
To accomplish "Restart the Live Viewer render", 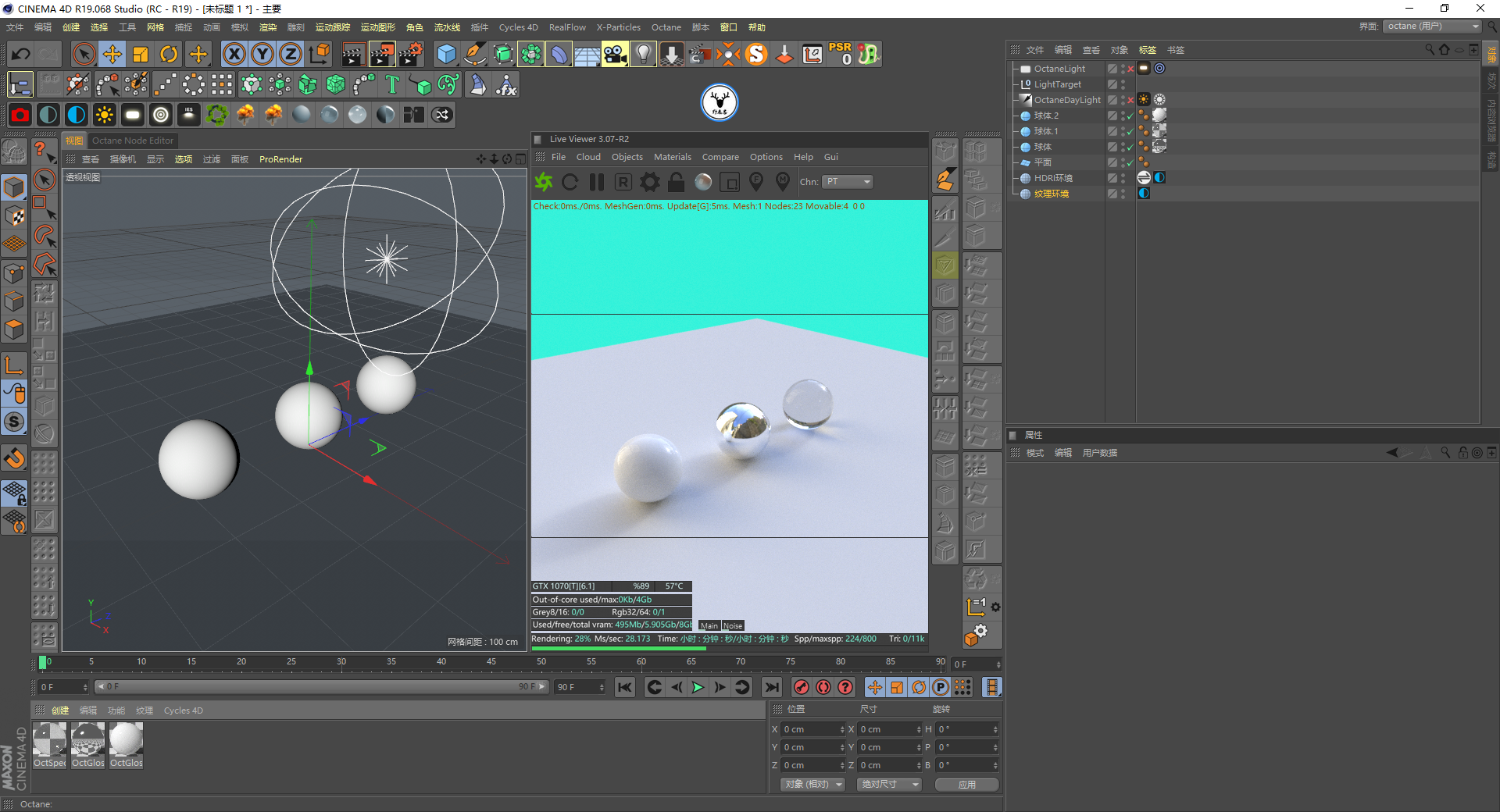I will [570, 182].
